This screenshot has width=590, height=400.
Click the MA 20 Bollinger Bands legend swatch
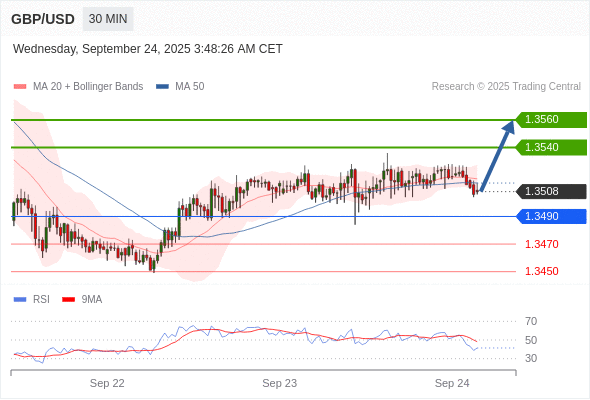(x=20, y=87)
